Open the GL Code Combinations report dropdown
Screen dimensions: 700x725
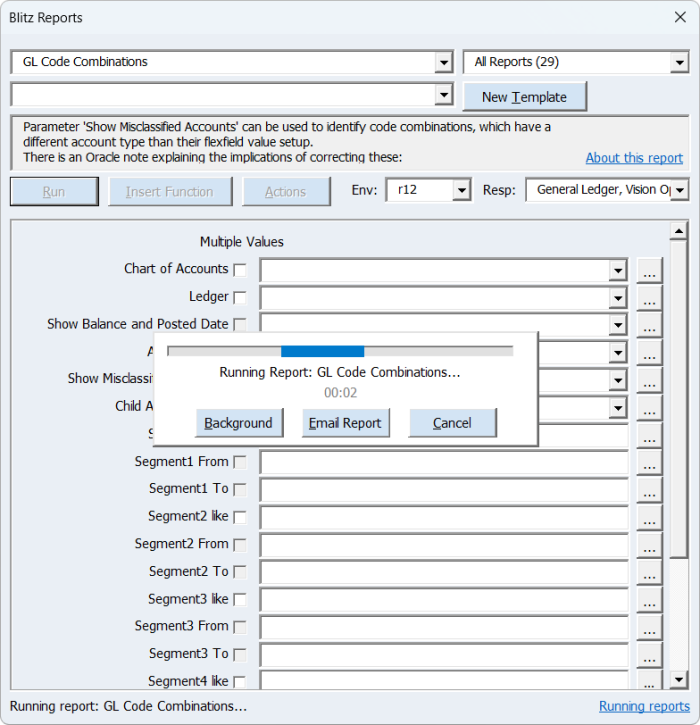coord(443,62)
